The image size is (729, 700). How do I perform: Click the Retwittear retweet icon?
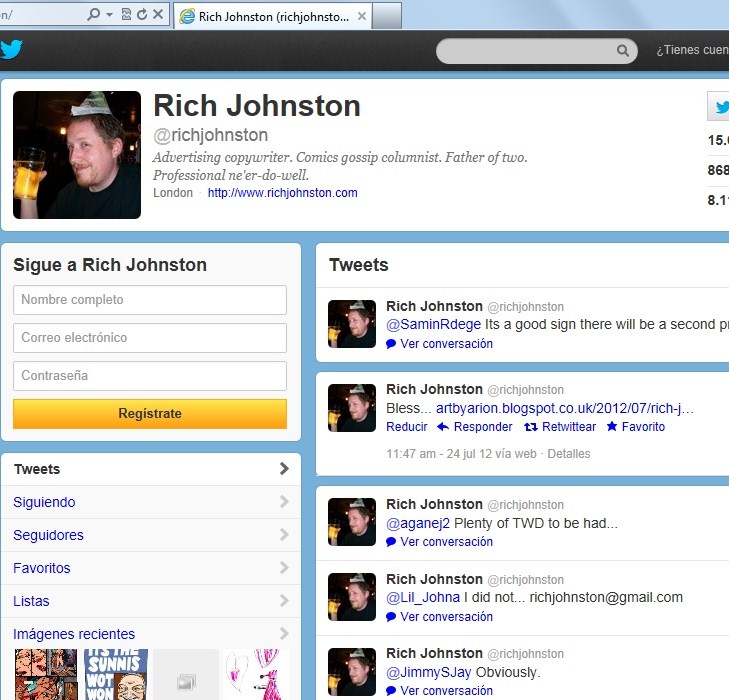click(530, 427)
